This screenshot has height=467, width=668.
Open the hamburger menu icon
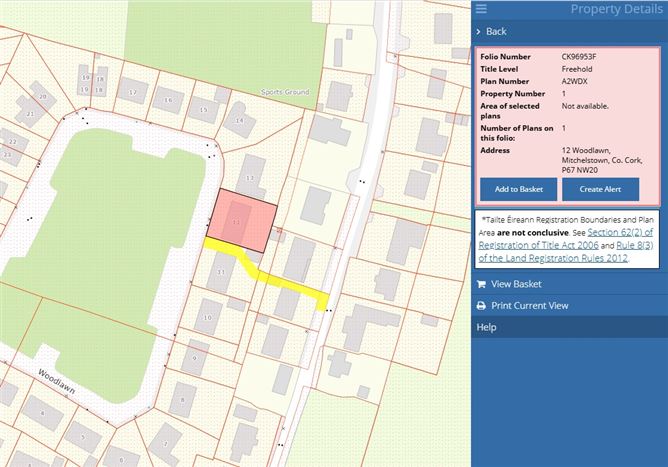[x=481, y=9]
